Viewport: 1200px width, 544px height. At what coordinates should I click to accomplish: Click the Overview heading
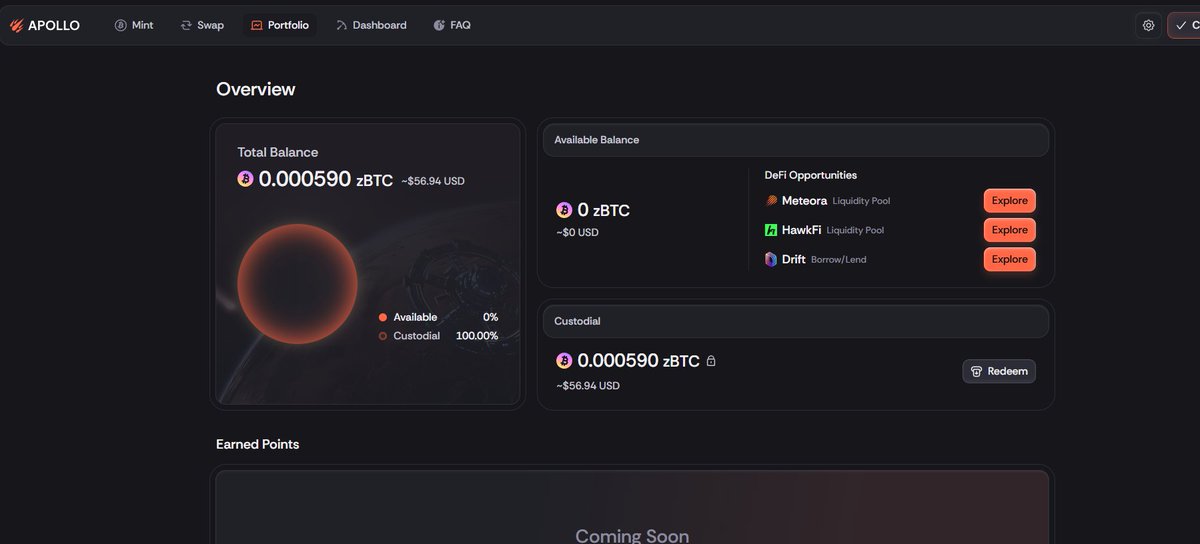pyautogui.click(x=256, y=89)
